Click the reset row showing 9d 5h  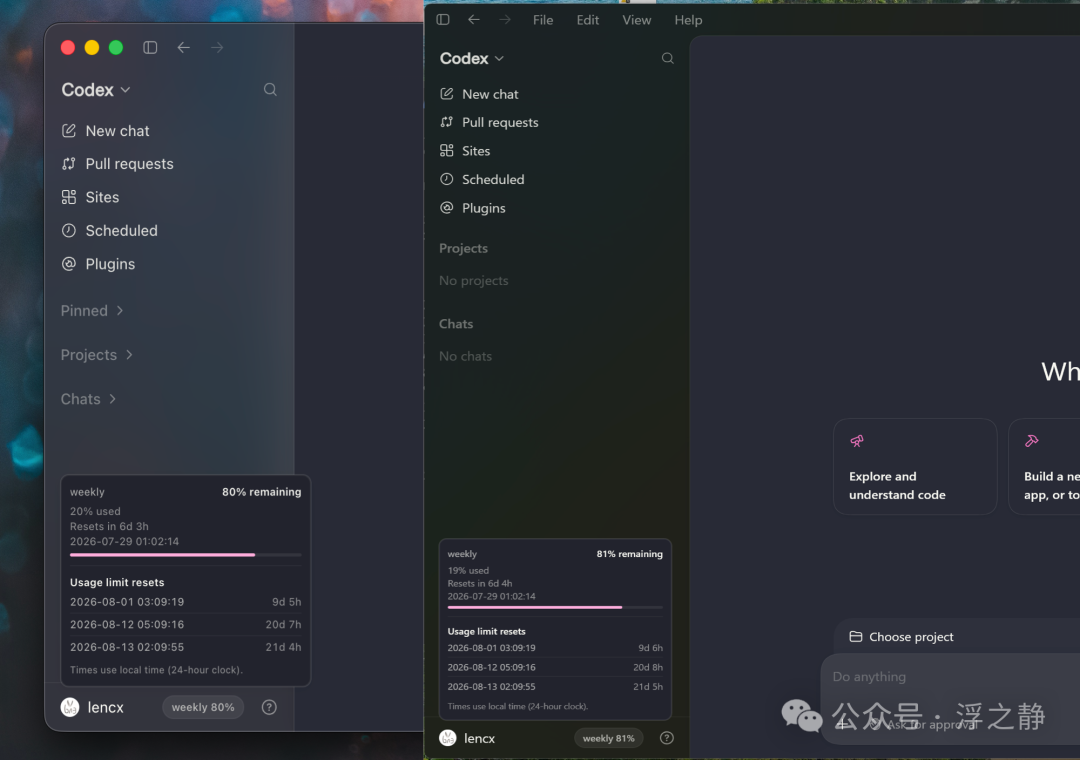[185, 602]
